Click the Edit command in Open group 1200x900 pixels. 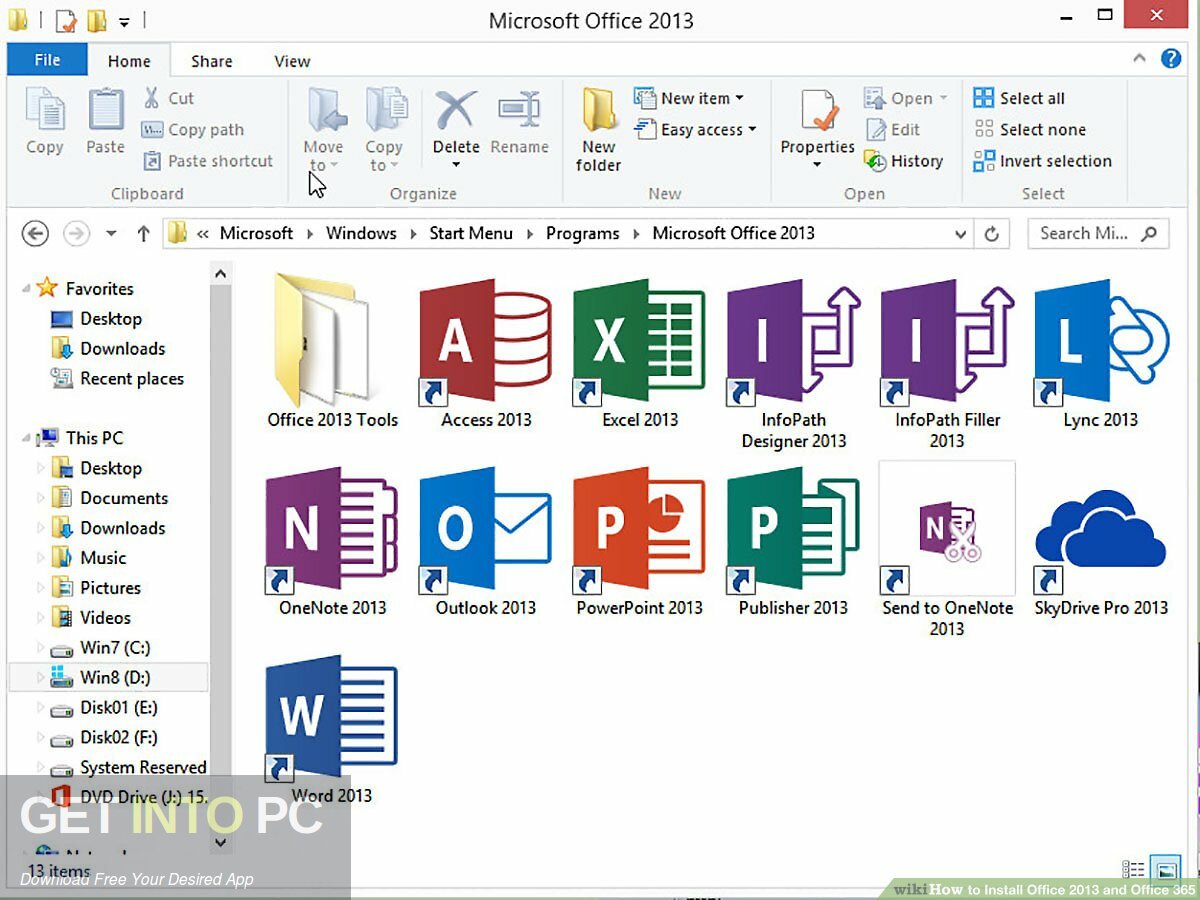click(x=893, y=129)
